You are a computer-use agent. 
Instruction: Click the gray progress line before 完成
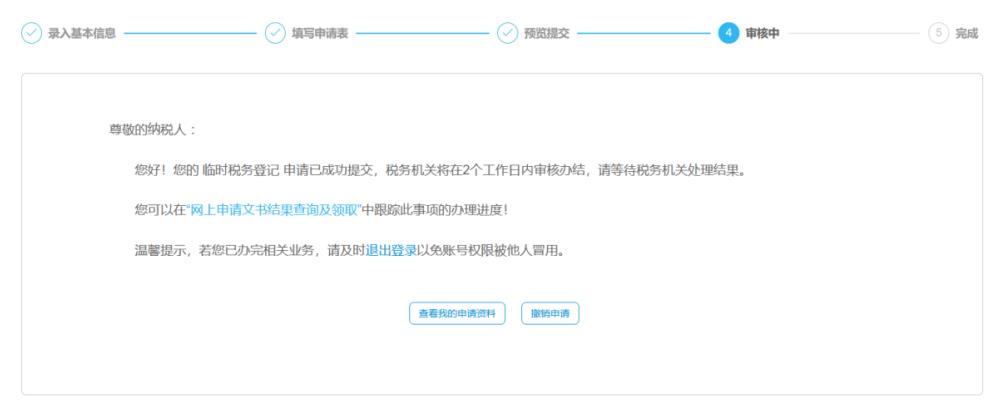click(853, 33)
